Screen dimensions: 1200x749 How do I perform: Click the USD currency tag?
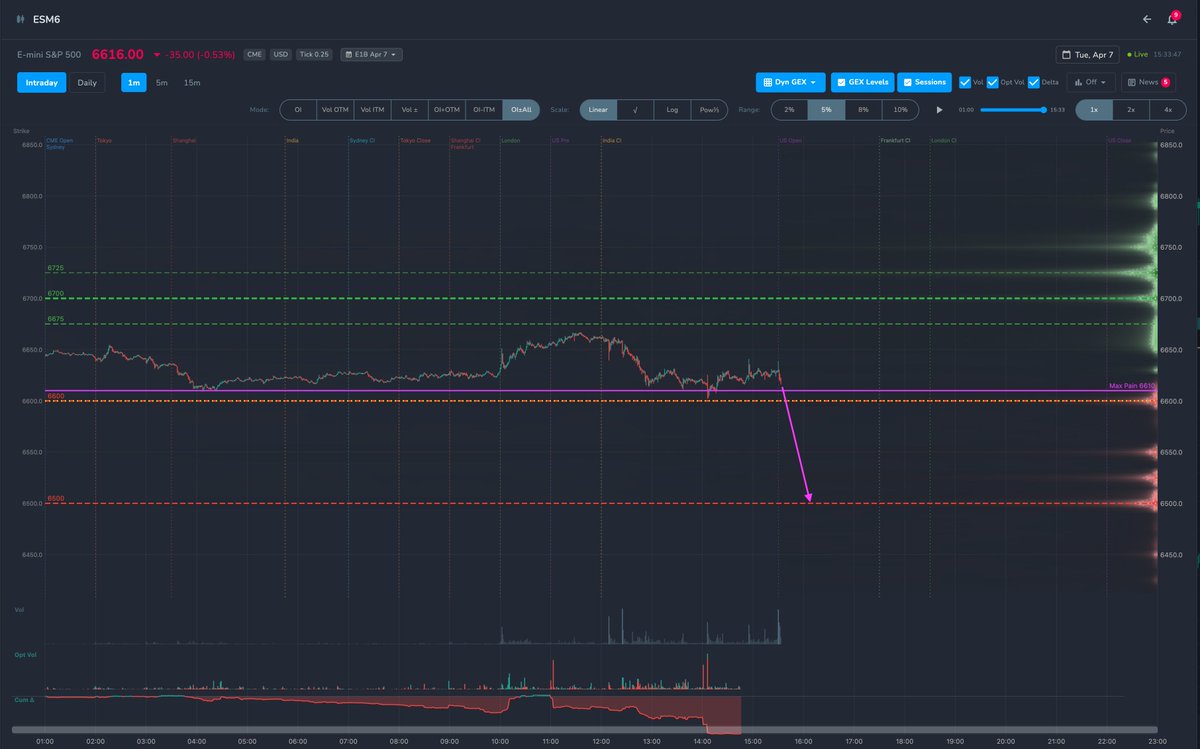pos(280,54)
